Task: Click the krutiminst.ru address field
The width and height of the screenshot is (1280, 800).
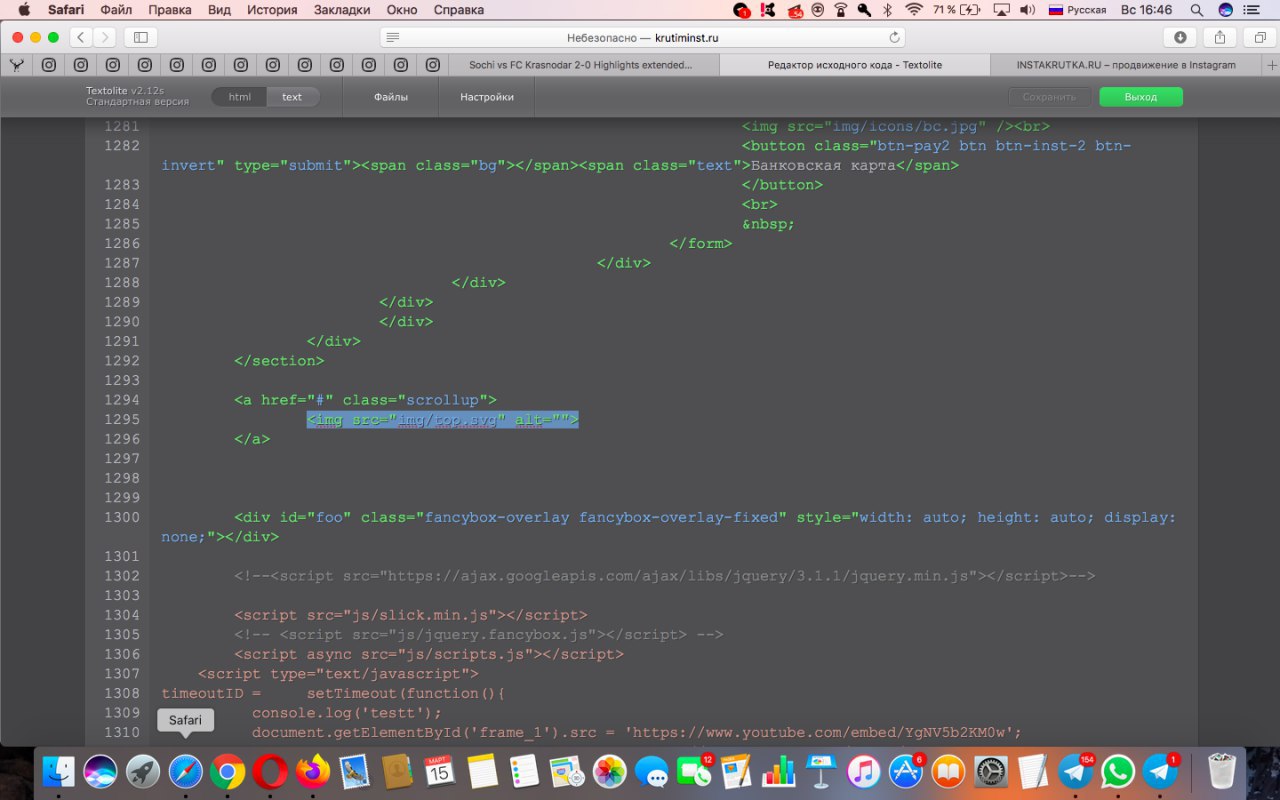Action: coord(643,37)
